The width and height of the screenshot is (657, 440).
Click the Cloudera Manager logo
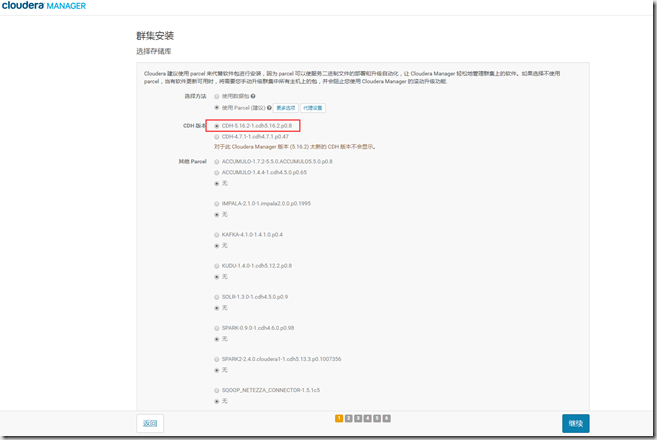click(x=44, y=5)
